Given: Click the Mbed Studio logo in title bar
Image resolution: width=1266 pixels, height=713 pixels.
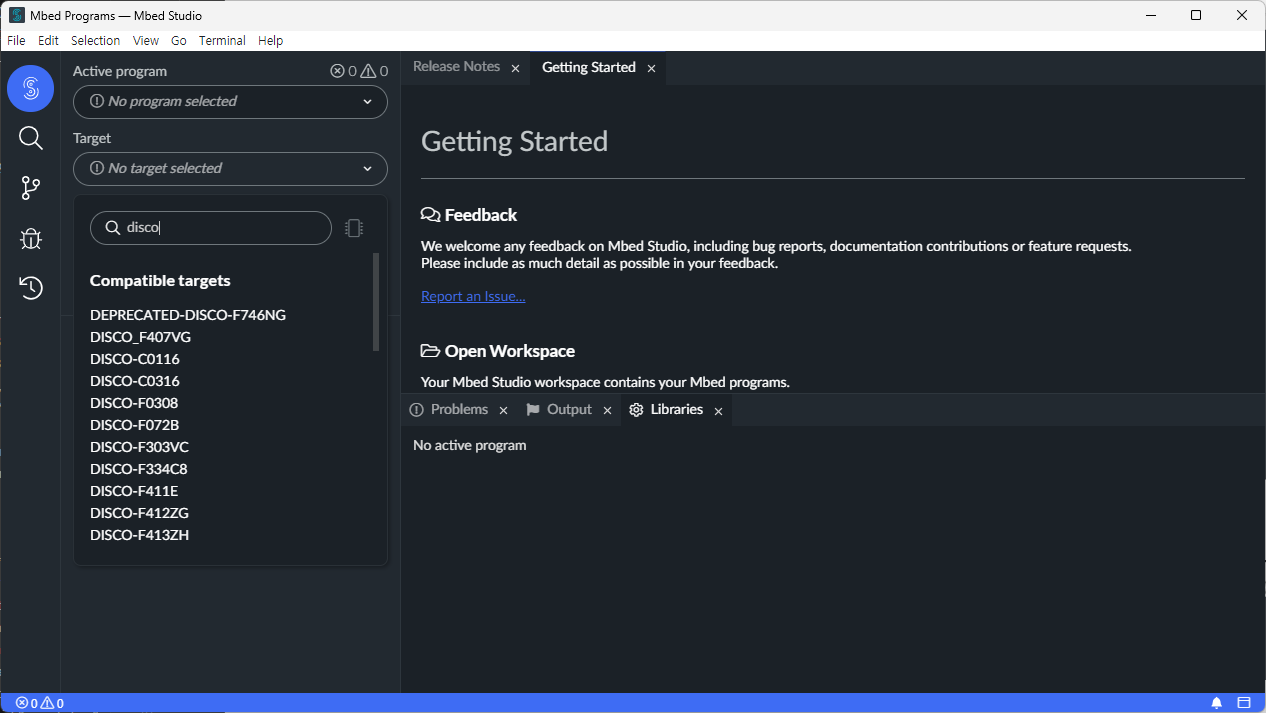Looking at the screenshot, I should point(17,15).
